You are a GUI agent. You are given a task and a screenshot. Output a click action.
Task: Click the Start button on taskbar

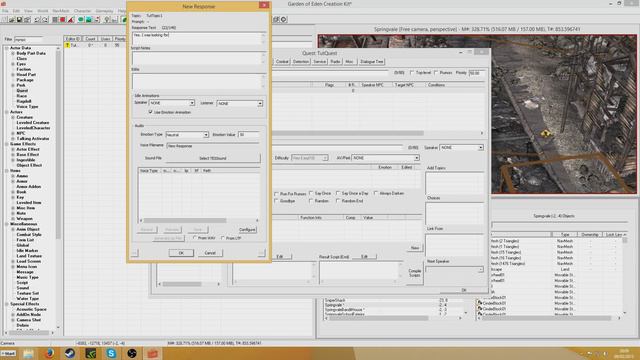[x=8, y=353]
